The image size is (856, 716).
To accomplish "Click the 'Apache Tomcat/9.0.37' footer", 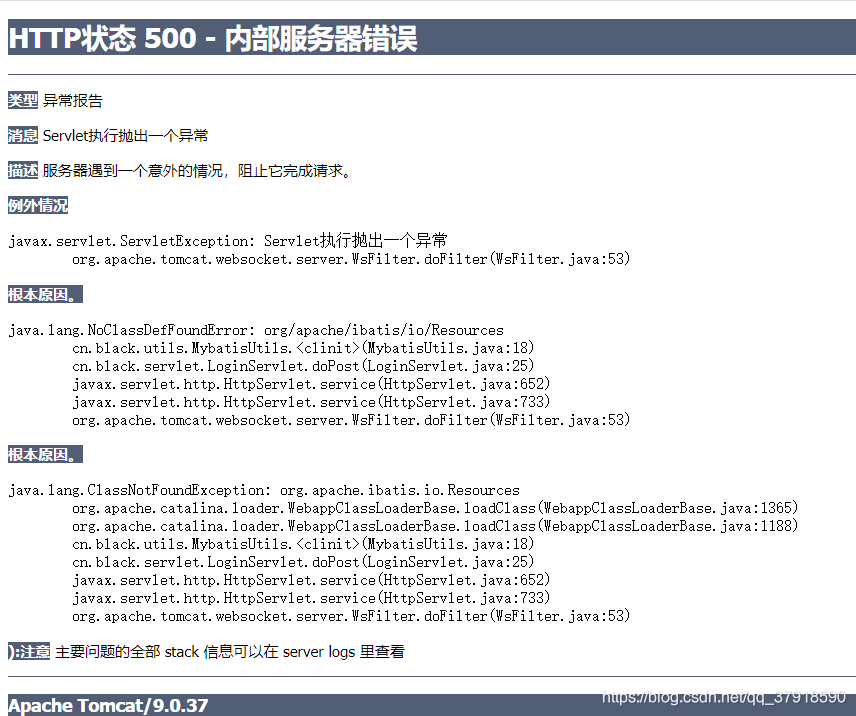I will point(108,705).
